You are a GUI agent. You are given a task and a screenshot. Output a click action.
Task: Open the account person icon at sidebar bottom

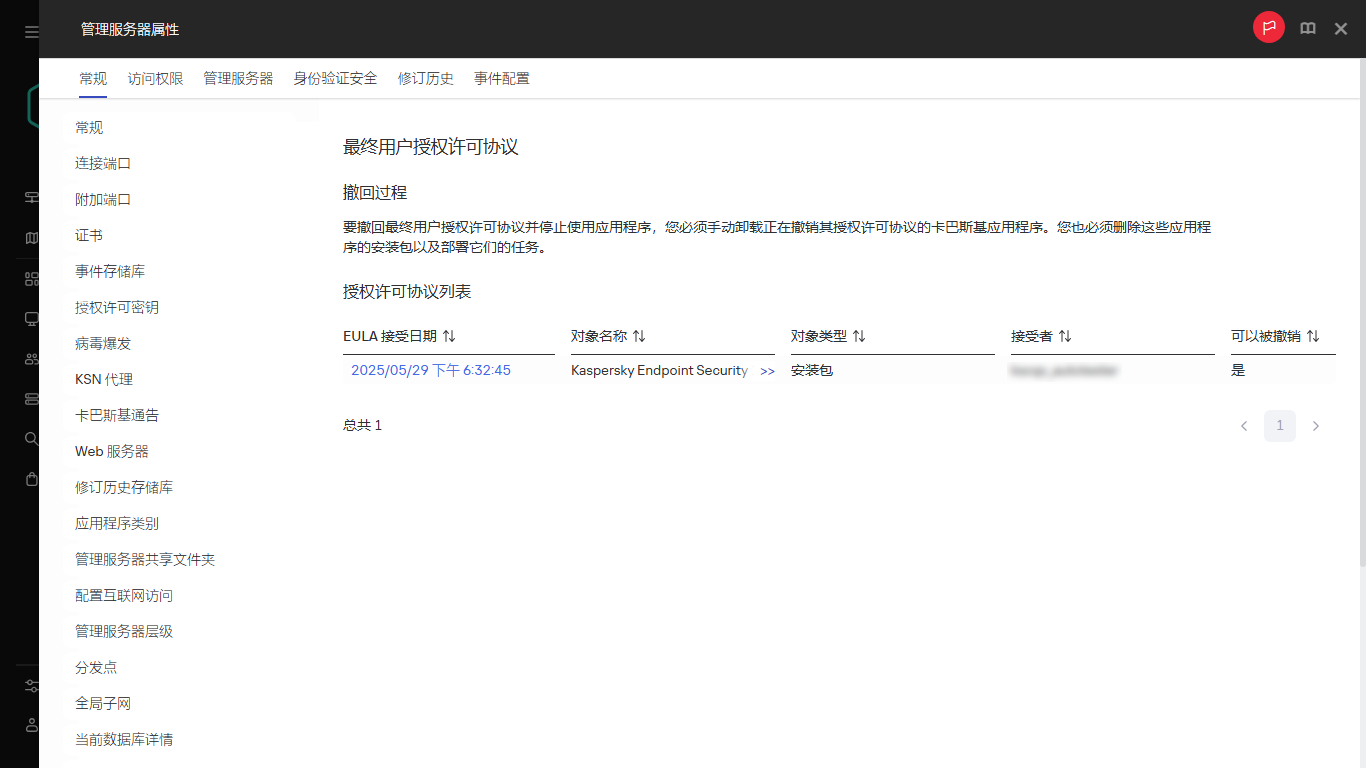30,725
